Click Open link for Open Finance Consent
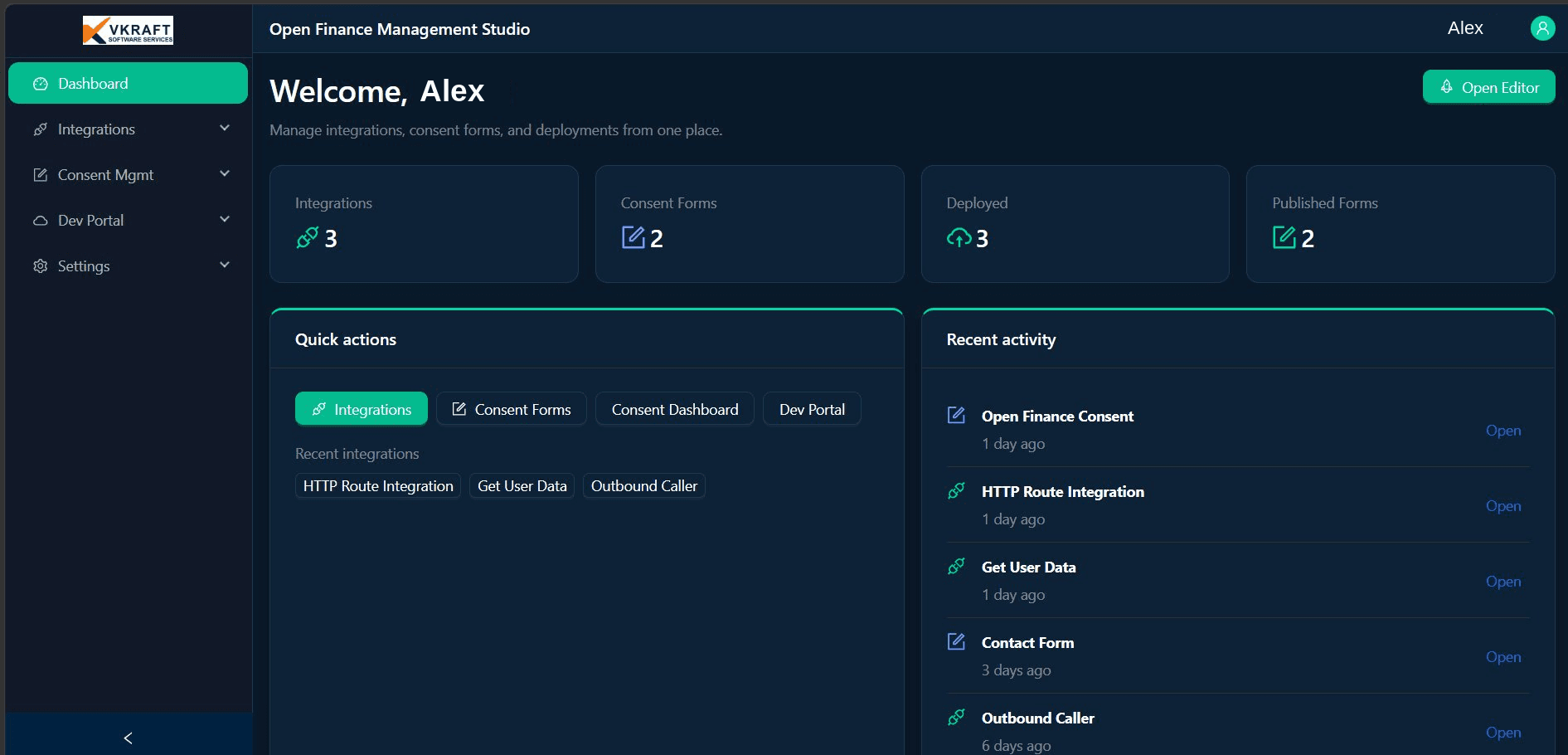Viewport: 1568px width, 755px height. click(1503, 431)
